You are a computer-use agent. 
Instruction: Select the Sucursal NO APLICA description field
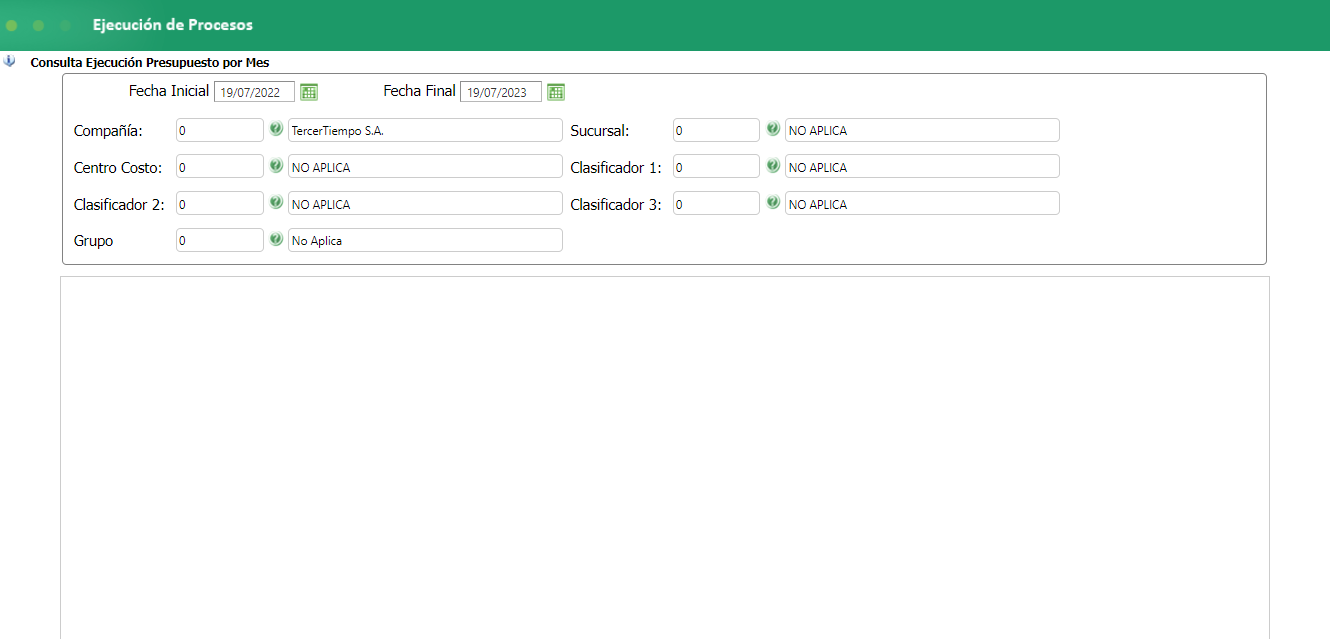(922, 130)
